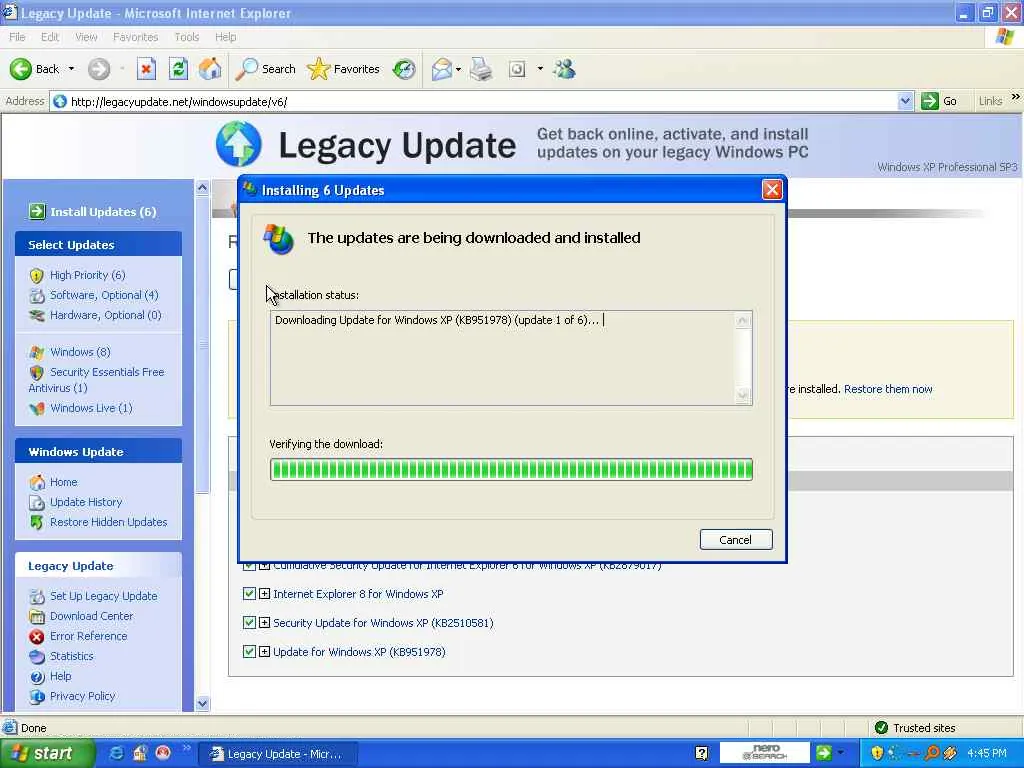Go to the Home page icon
1024x768 pixels.
point(210,69)
